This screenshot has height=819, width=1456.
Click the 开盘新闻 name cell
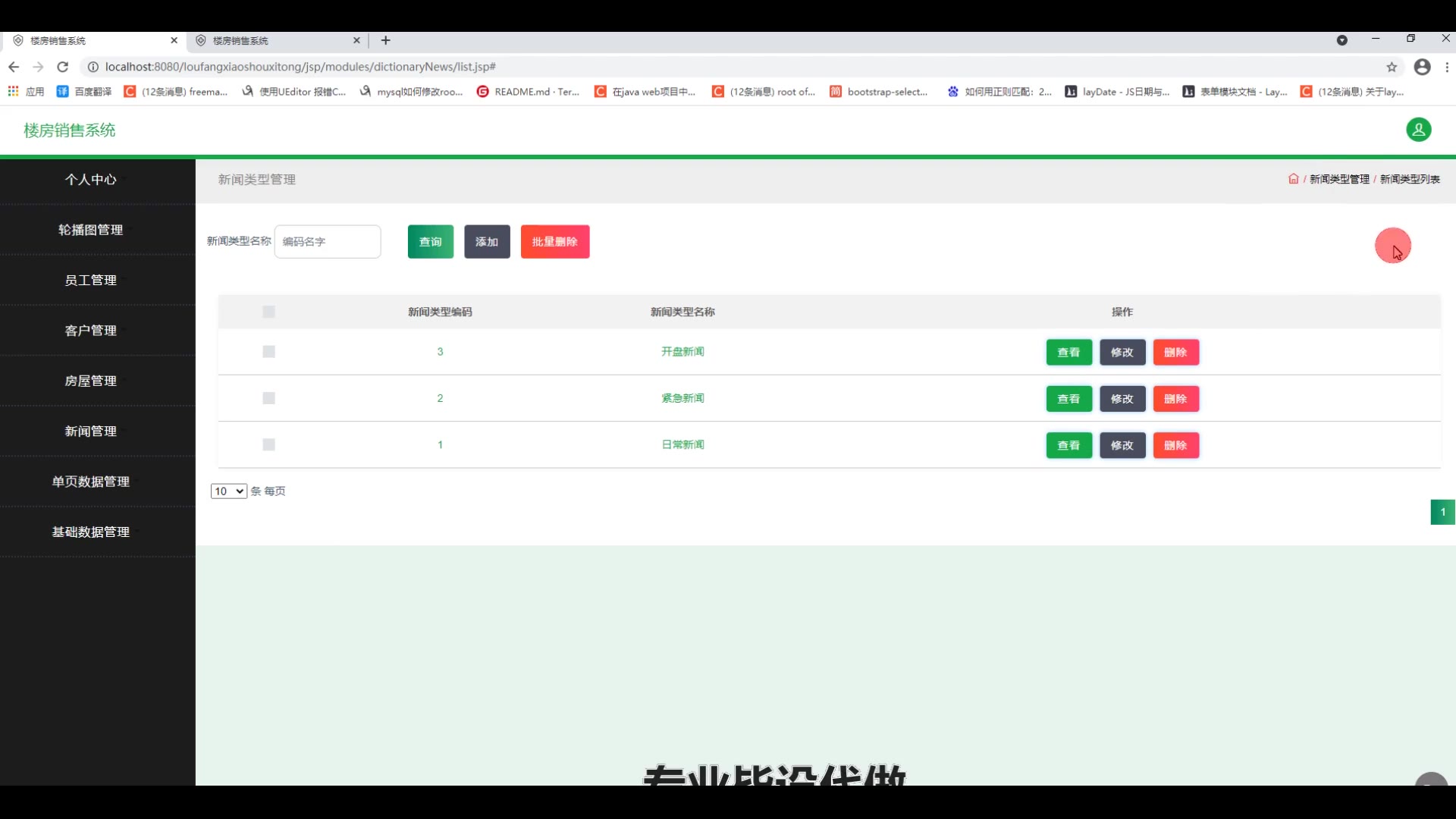tap(682, 351)
